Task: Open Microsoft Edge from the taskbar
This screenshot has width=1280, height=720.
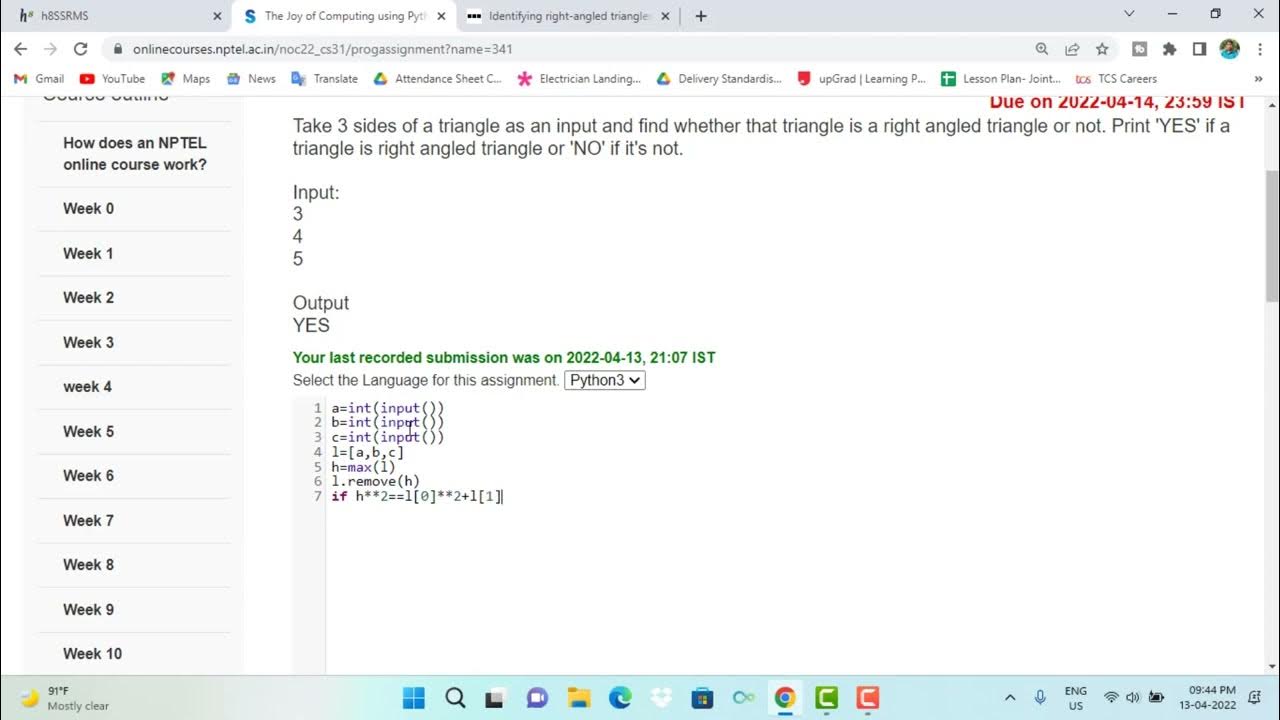Action: click(620, 698)
